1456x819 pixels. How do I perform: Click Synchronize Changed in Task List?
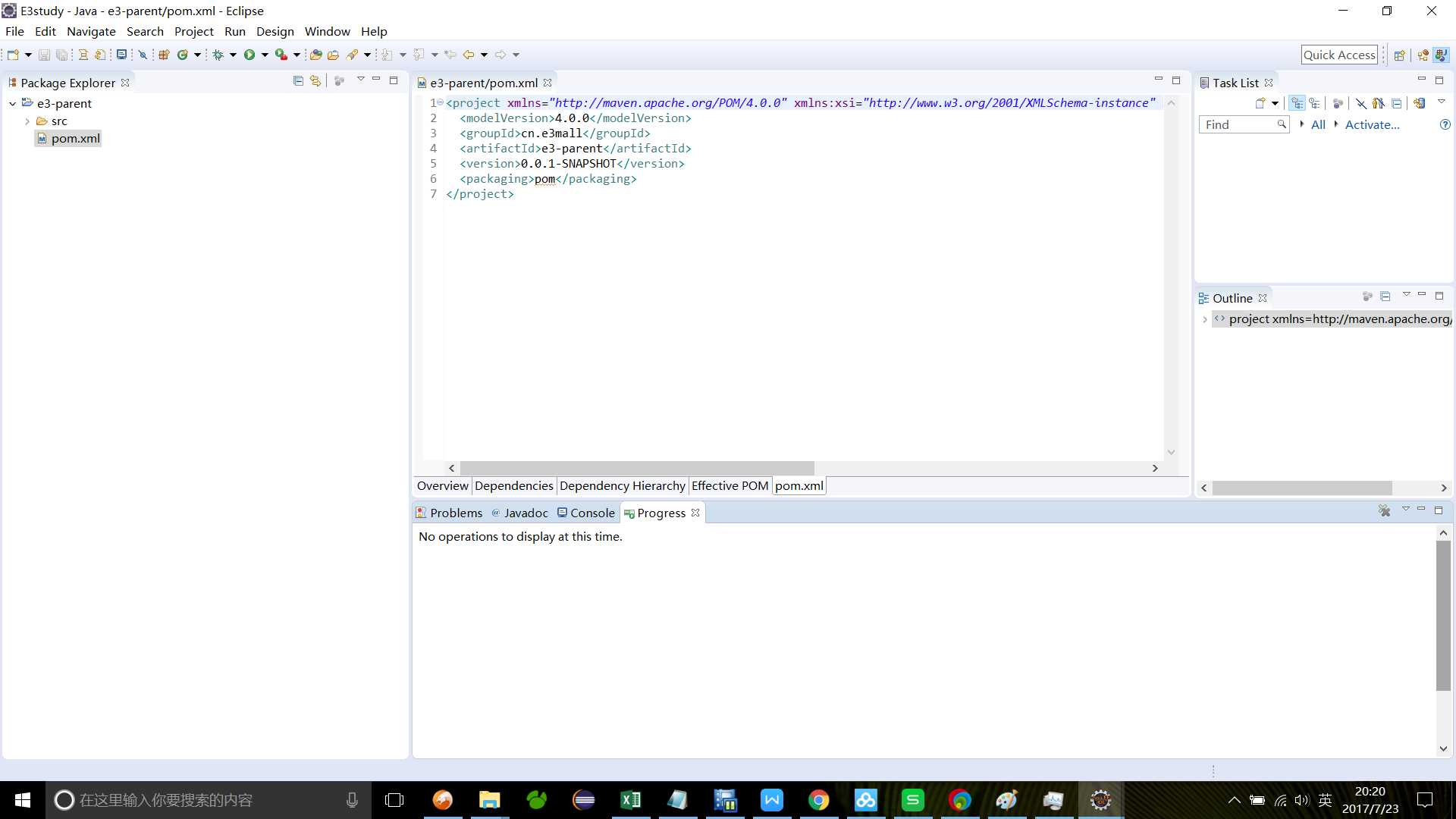tap(1420, 103)
